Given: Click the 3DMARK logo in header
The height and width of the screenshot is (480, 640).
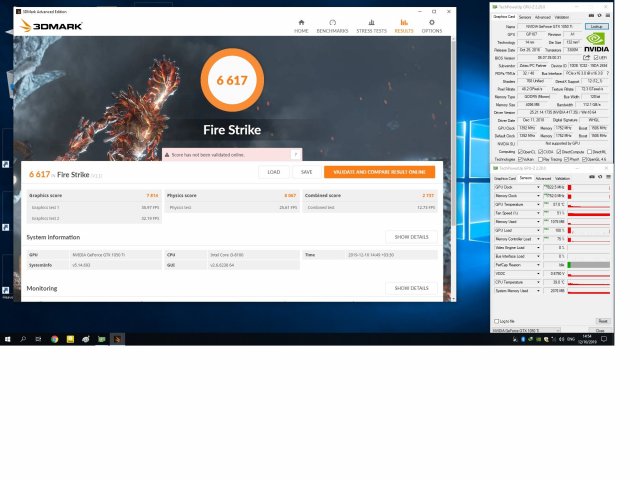Looking at the screenshot, I should coord(51,26).
